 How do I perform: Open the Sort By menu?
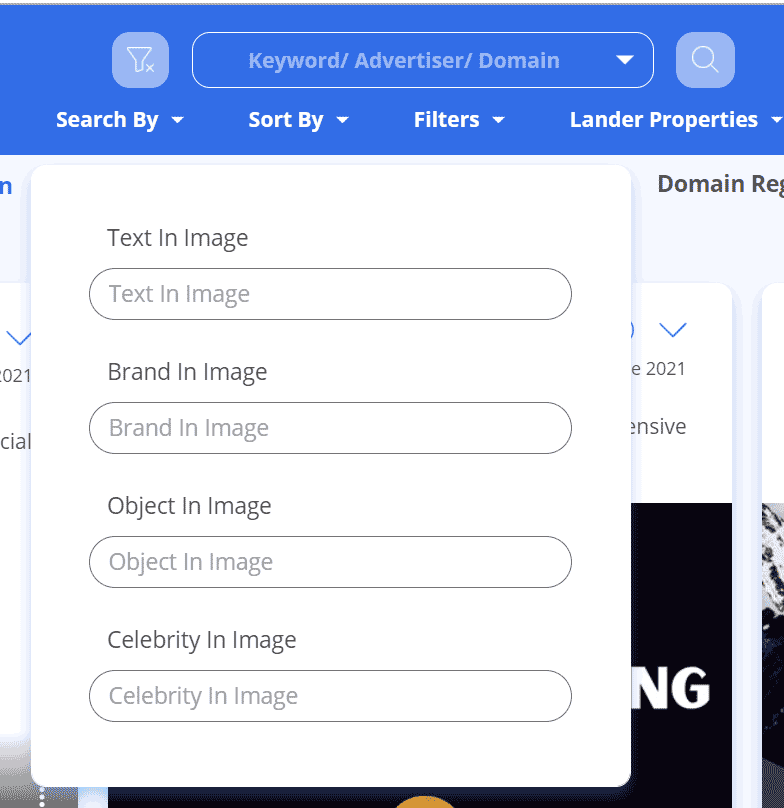pyautogui.click(x=298, y=120)
